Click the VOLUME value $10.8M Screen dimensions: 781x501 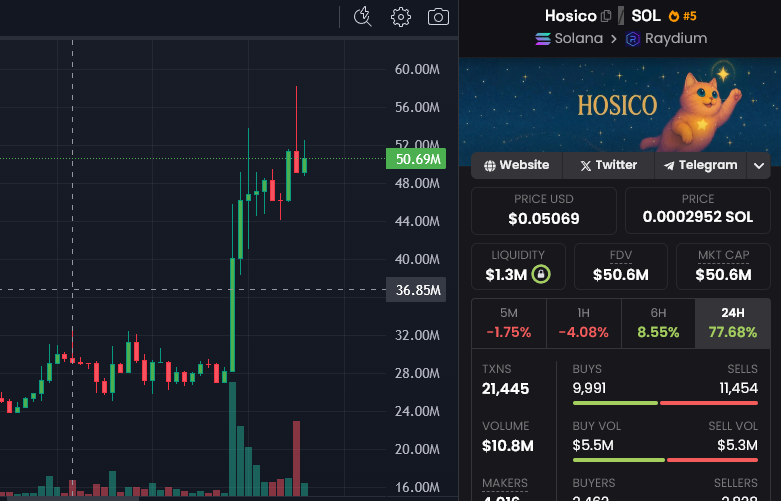click(x=508, y=445)
